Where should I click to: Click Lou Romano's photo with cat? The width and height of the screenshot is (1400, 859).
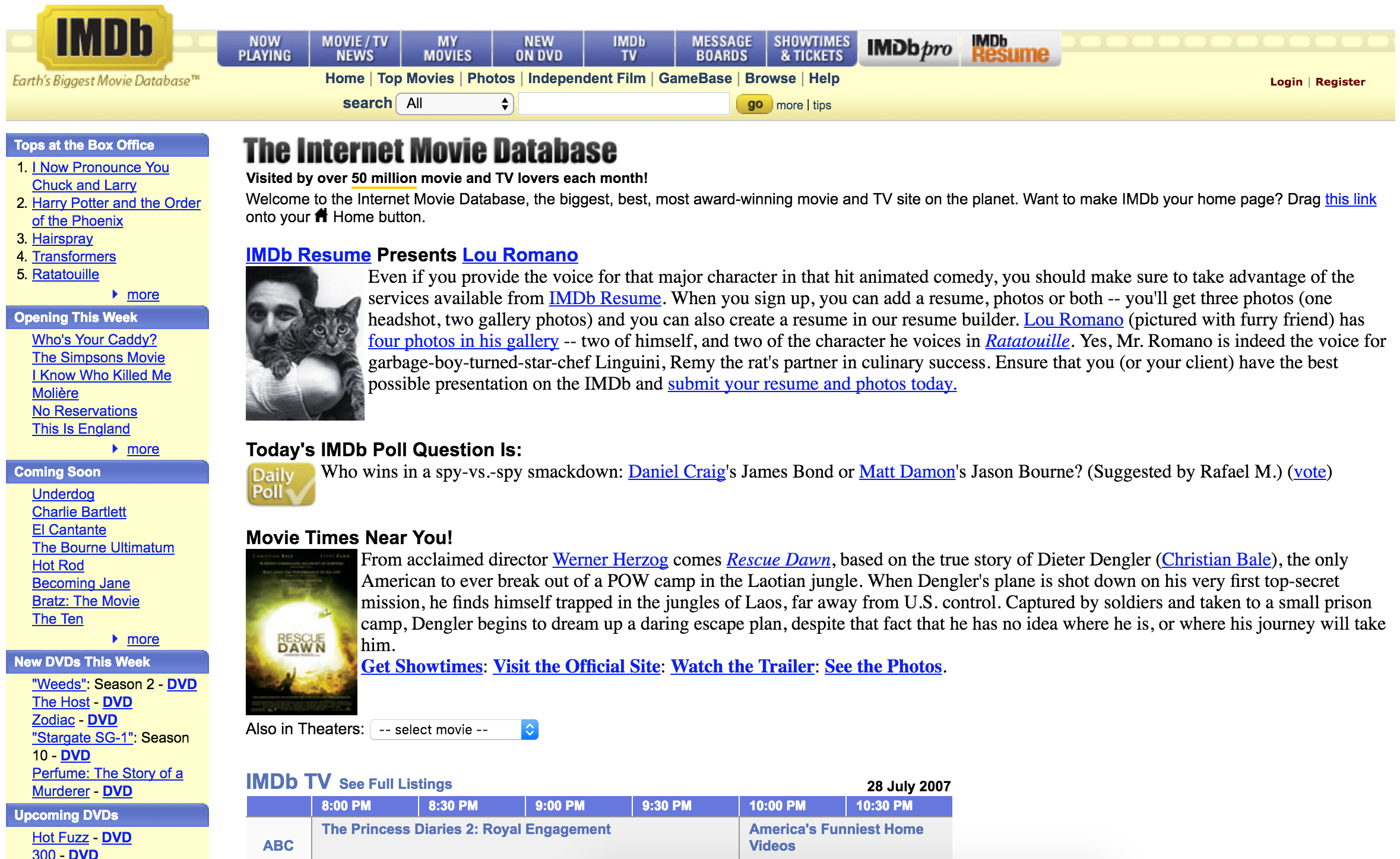pos(305,343)
